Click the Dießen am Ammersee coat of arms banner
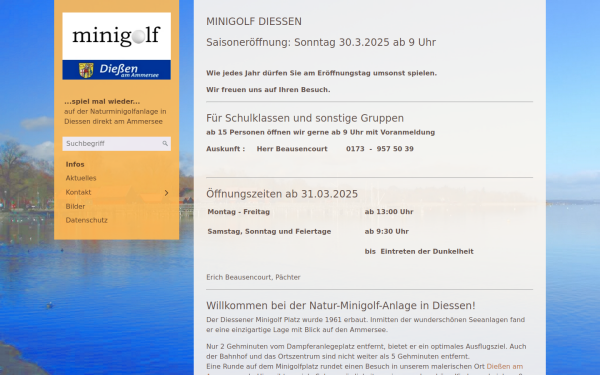 117,70
